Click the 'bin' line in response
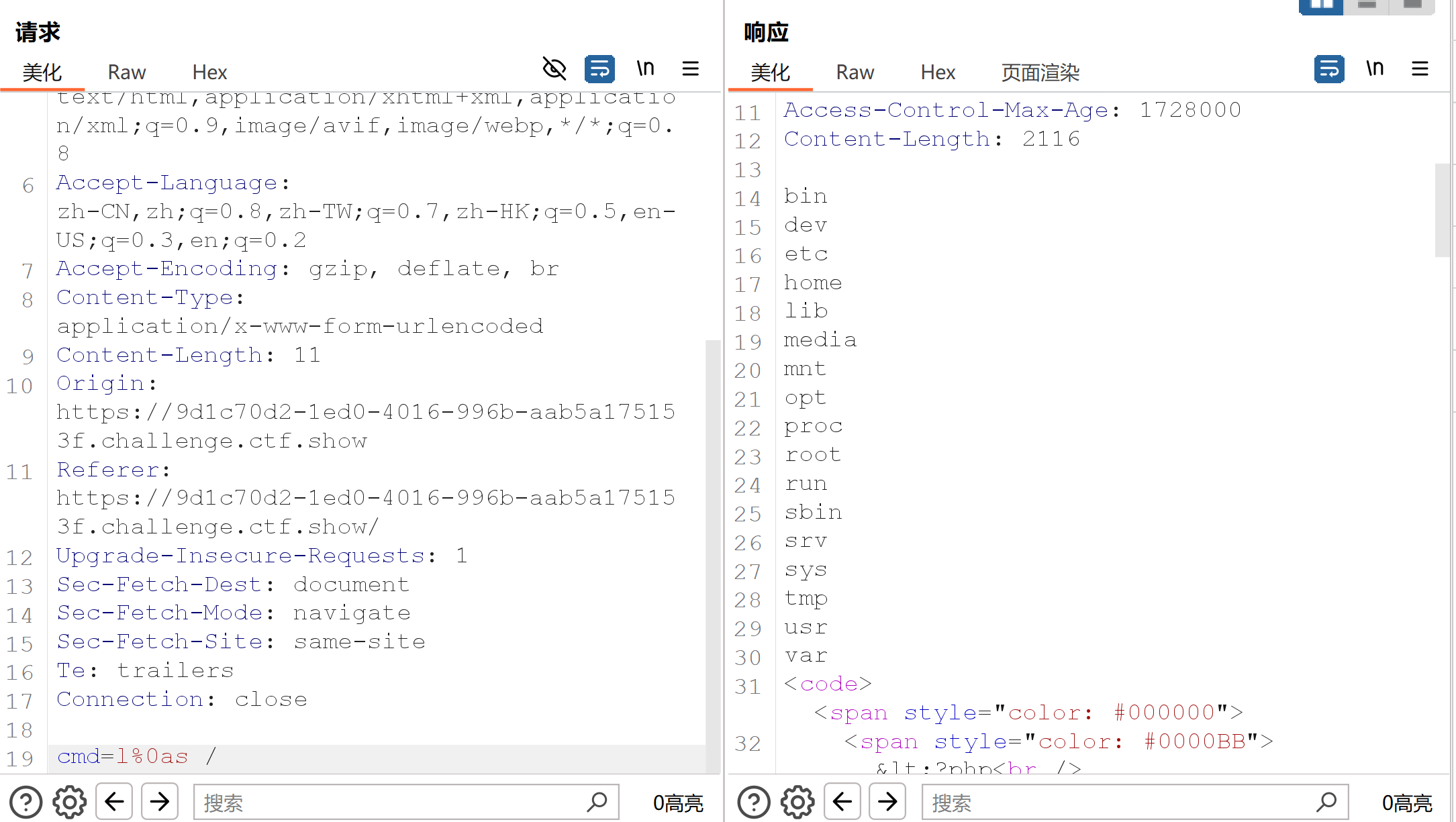Screen dimensions: 1456x822 806,196
